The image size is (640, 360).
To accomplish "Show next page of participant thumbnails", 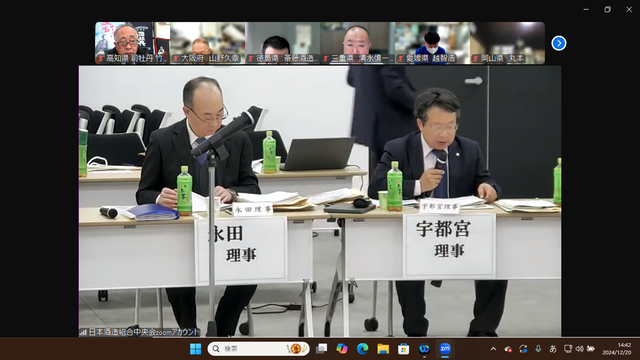I will tap(558, 43).
